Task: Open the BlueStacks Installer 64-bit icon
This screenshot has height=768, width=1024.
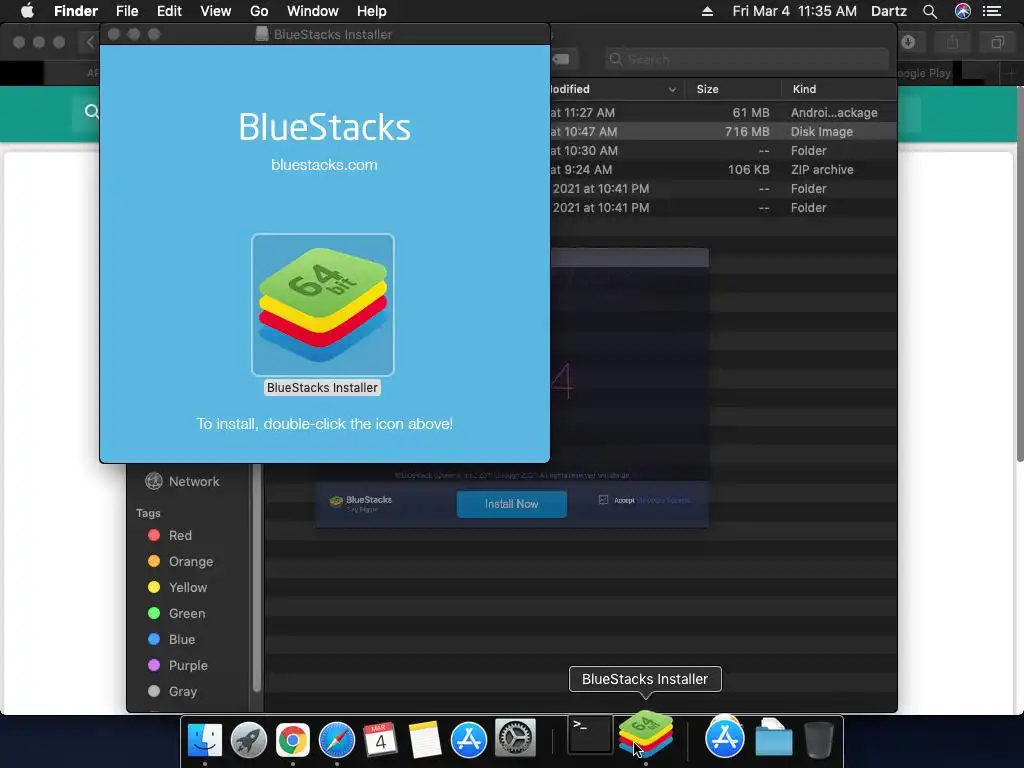Action: pos(323,304)
